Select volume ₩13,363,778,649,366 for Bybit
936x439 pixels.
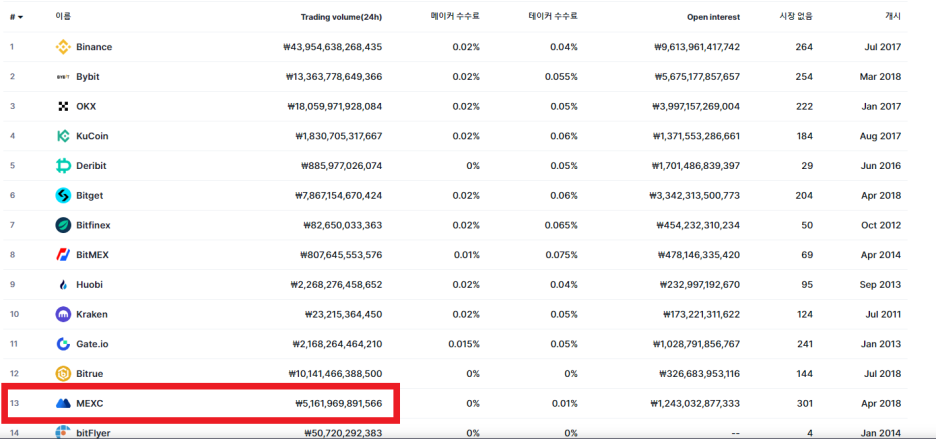point(334,76)
